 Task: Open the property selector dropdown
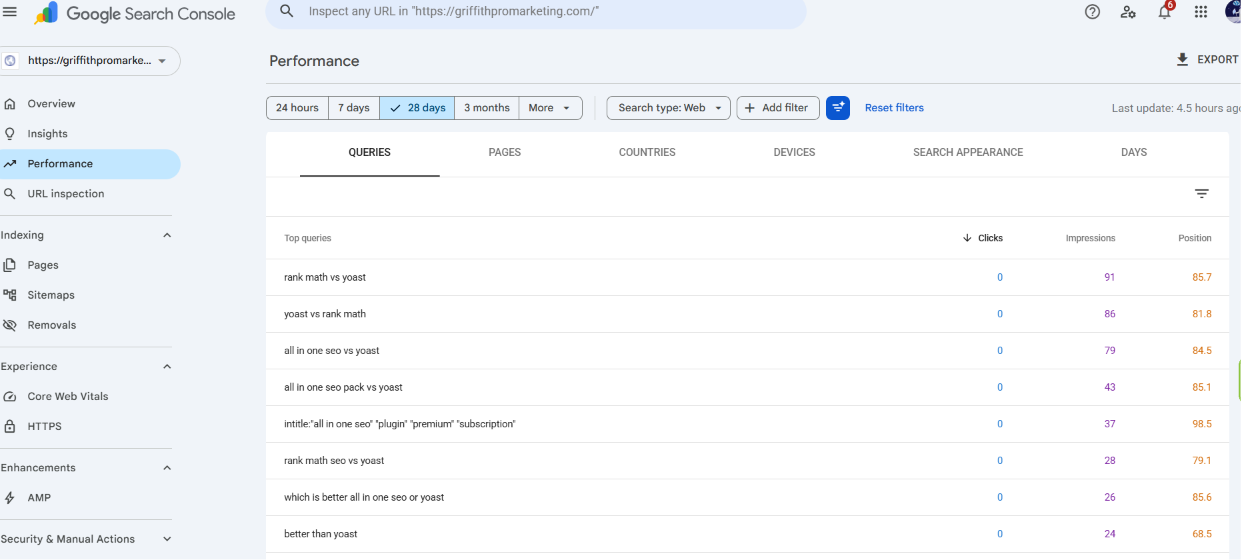(x=90, y=61)
